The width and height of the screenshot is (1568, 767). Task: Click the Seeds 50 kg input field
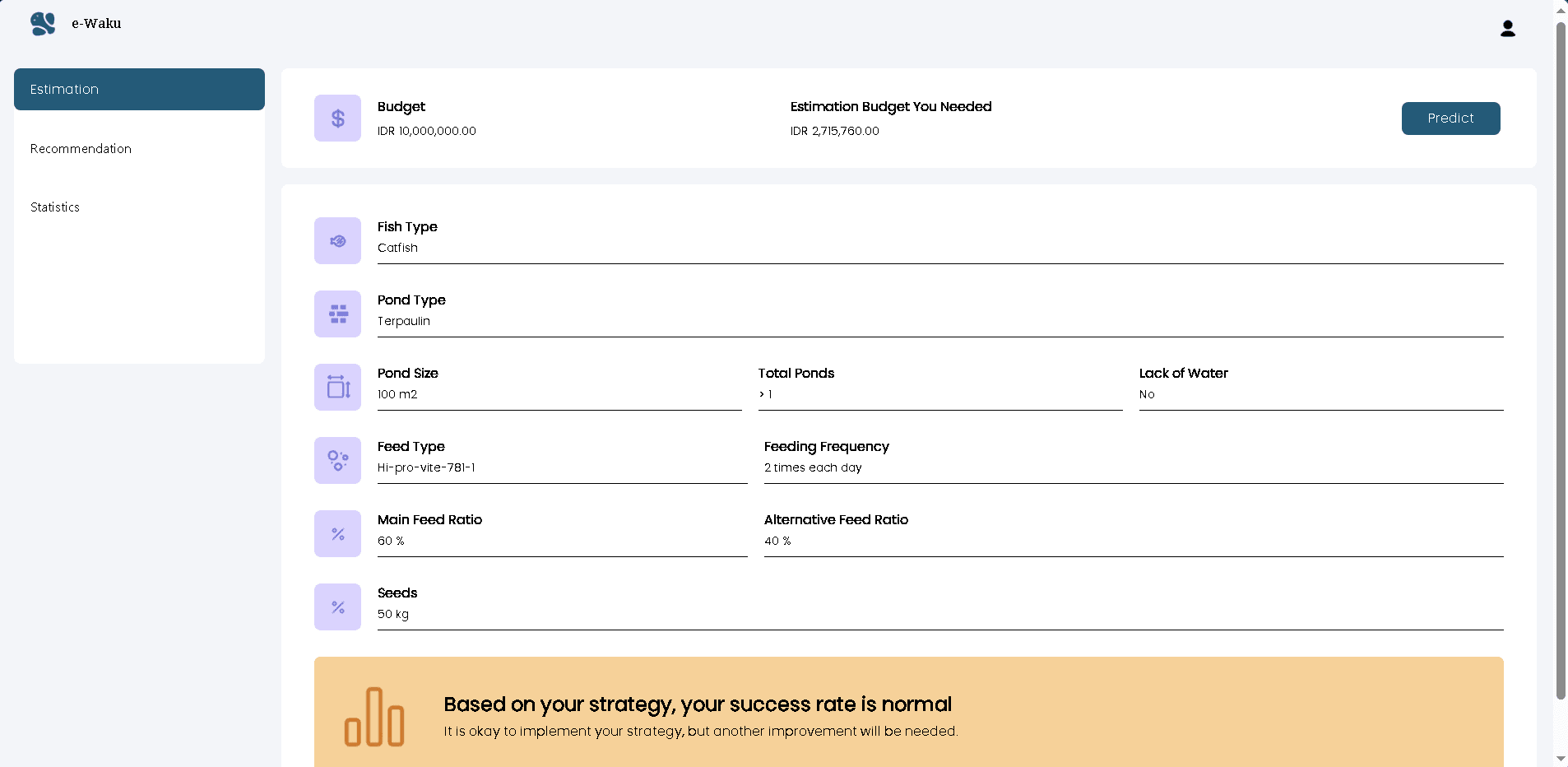pos(939,614)
